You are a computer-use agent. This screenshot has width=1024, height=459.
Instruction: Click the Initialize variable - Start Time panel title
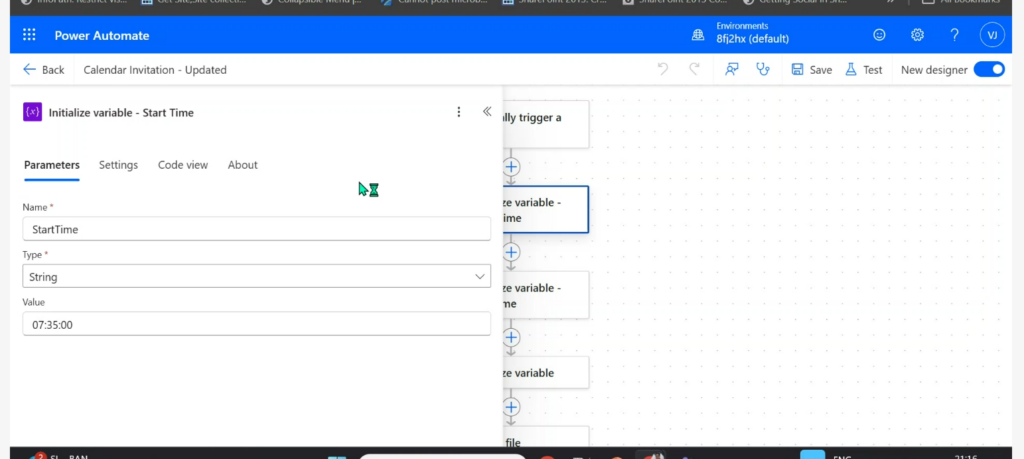121,112
